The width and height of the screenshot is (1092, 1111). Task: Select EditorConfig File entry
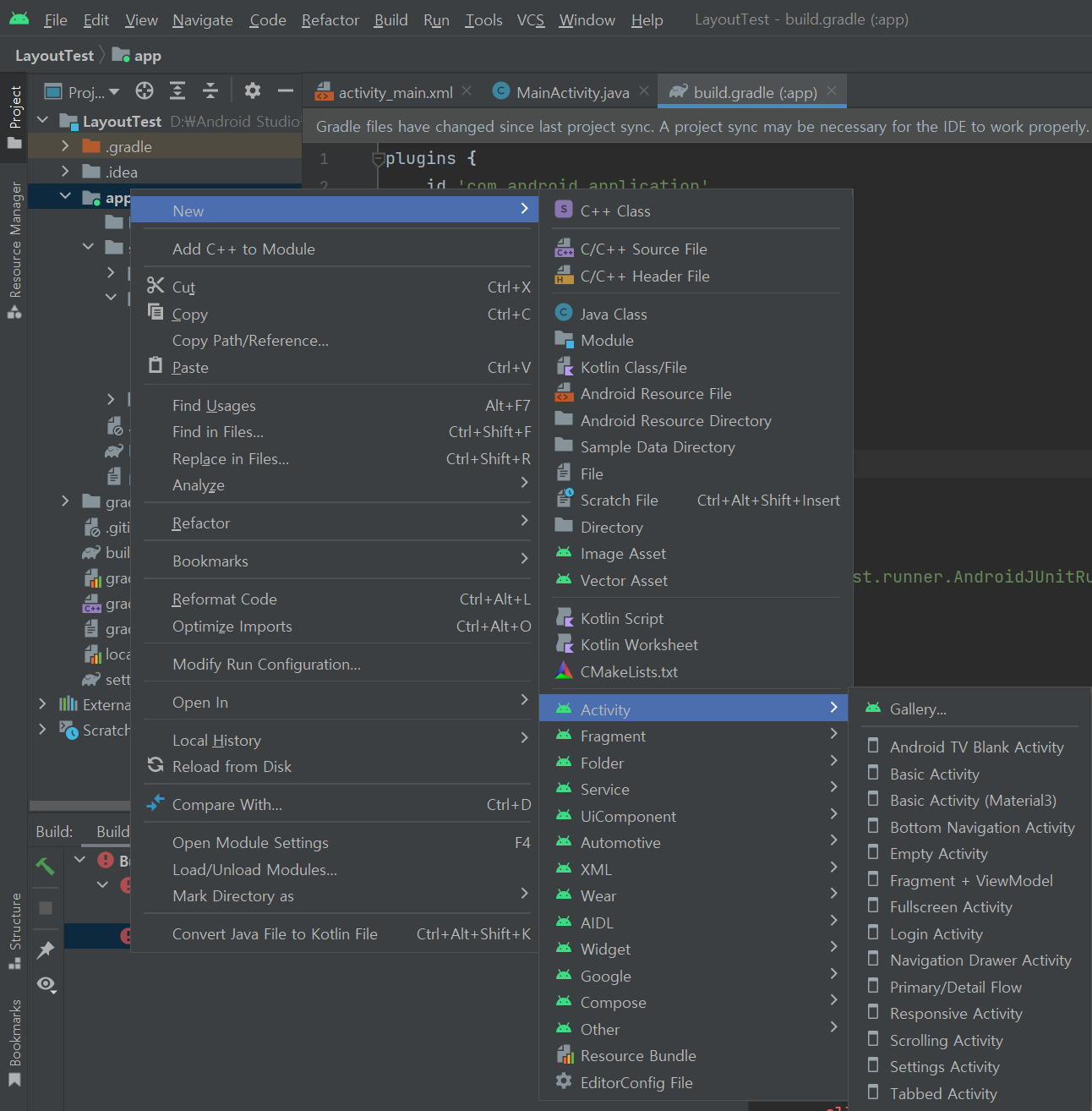(x=693, y=1082)
